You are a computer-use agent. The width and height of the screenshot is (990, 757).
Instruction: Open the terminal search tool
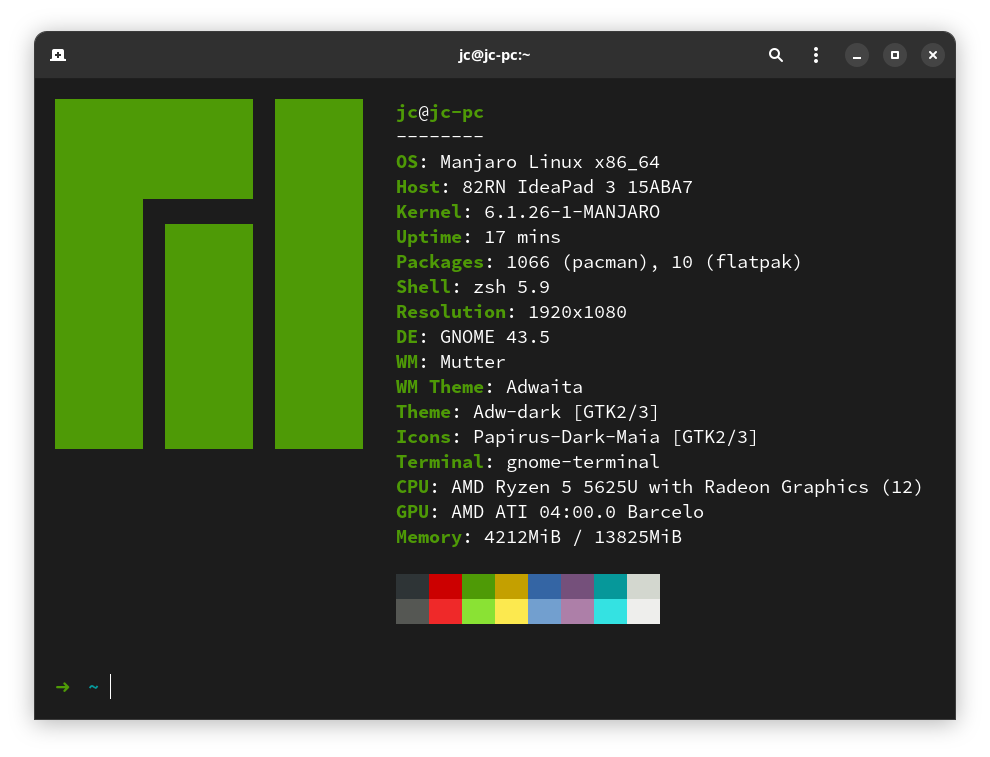pos(776,56)
